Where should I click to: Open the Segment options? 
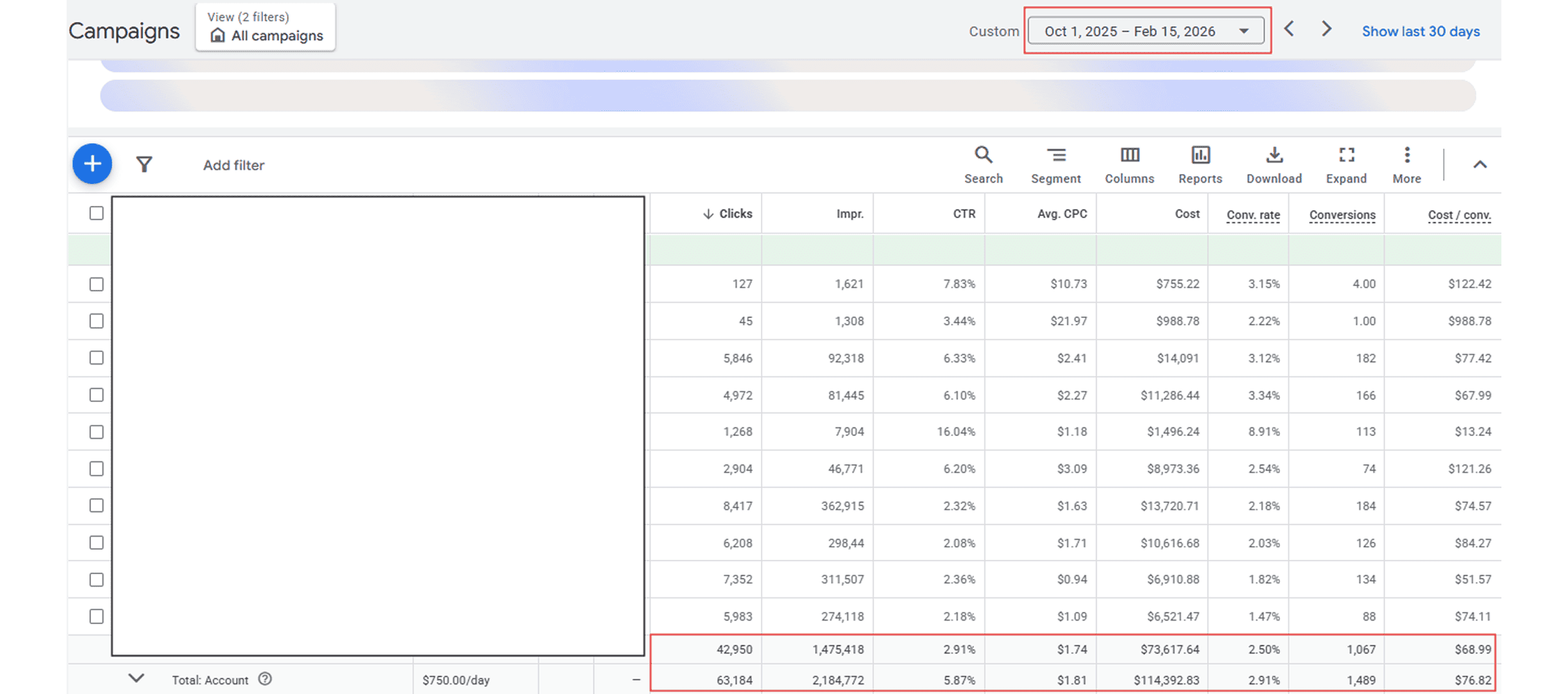tap(1055, 164)
